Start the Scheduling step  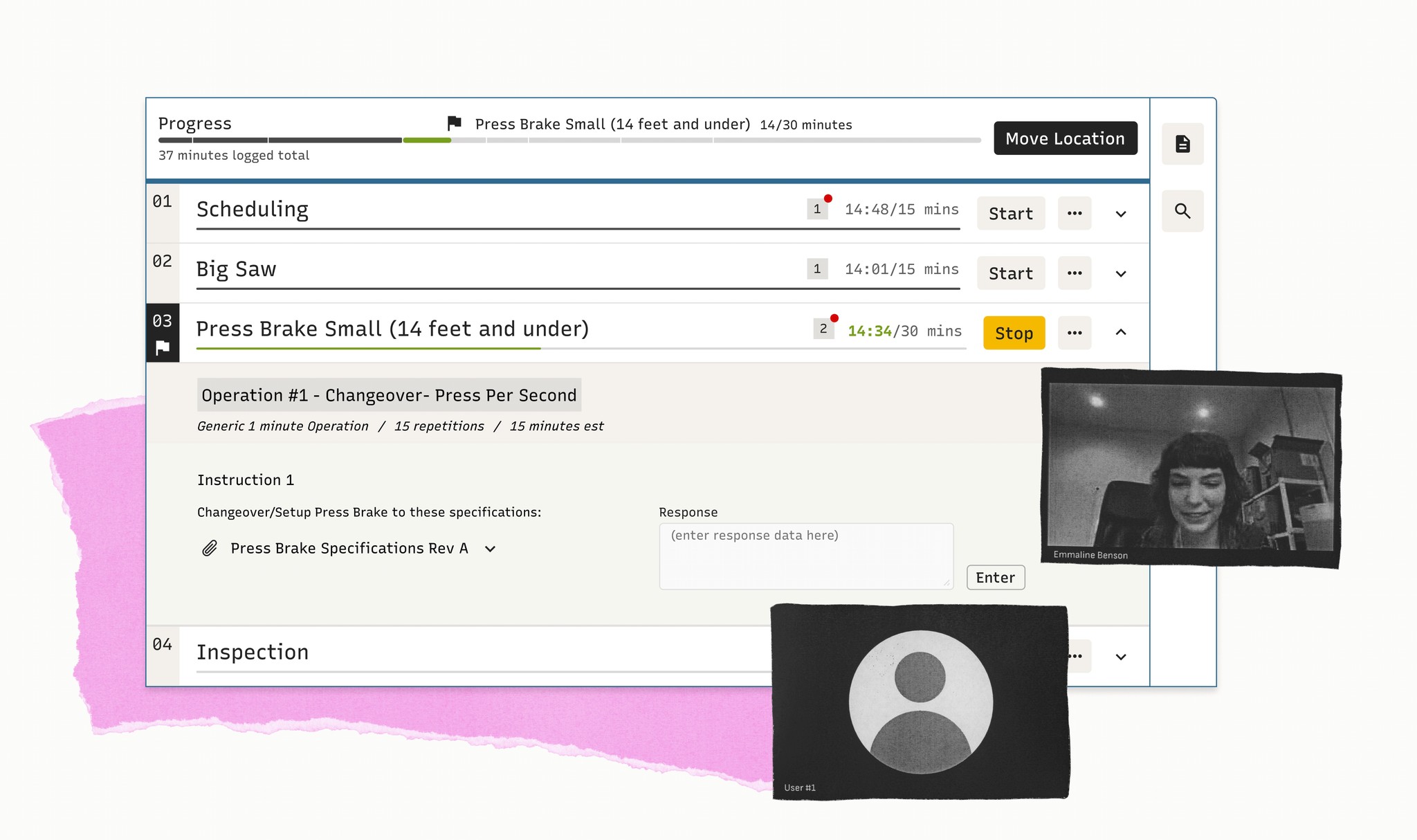[x=1010, y=214]
